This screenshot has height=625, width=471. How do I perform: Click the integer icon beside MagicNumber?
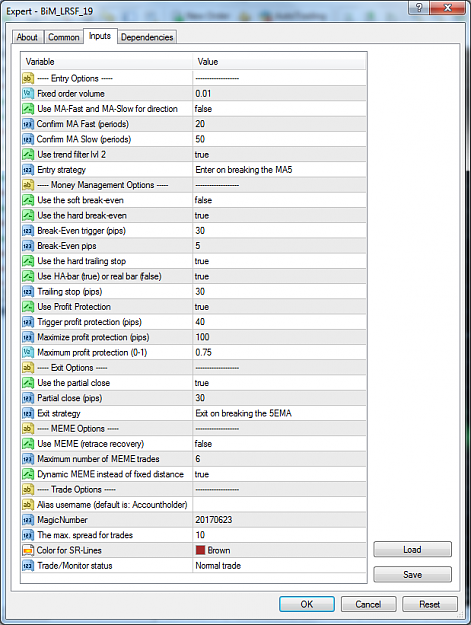point(28,520)
